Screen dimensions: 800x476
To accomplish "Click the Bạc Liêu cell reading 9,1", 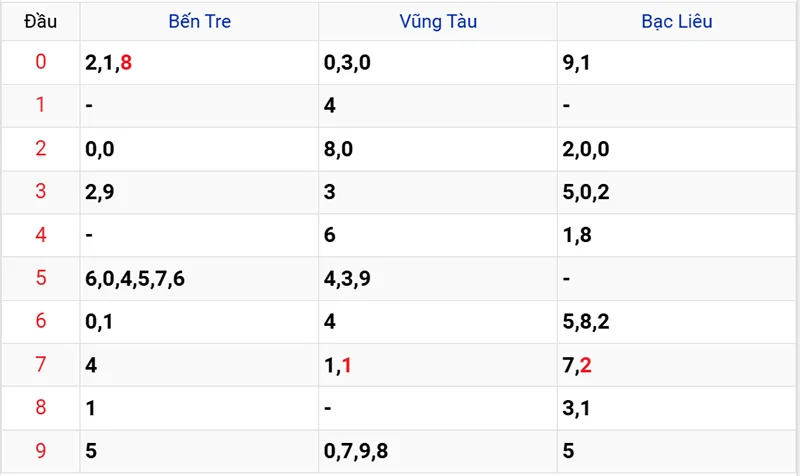I will (x=576, y=63).
